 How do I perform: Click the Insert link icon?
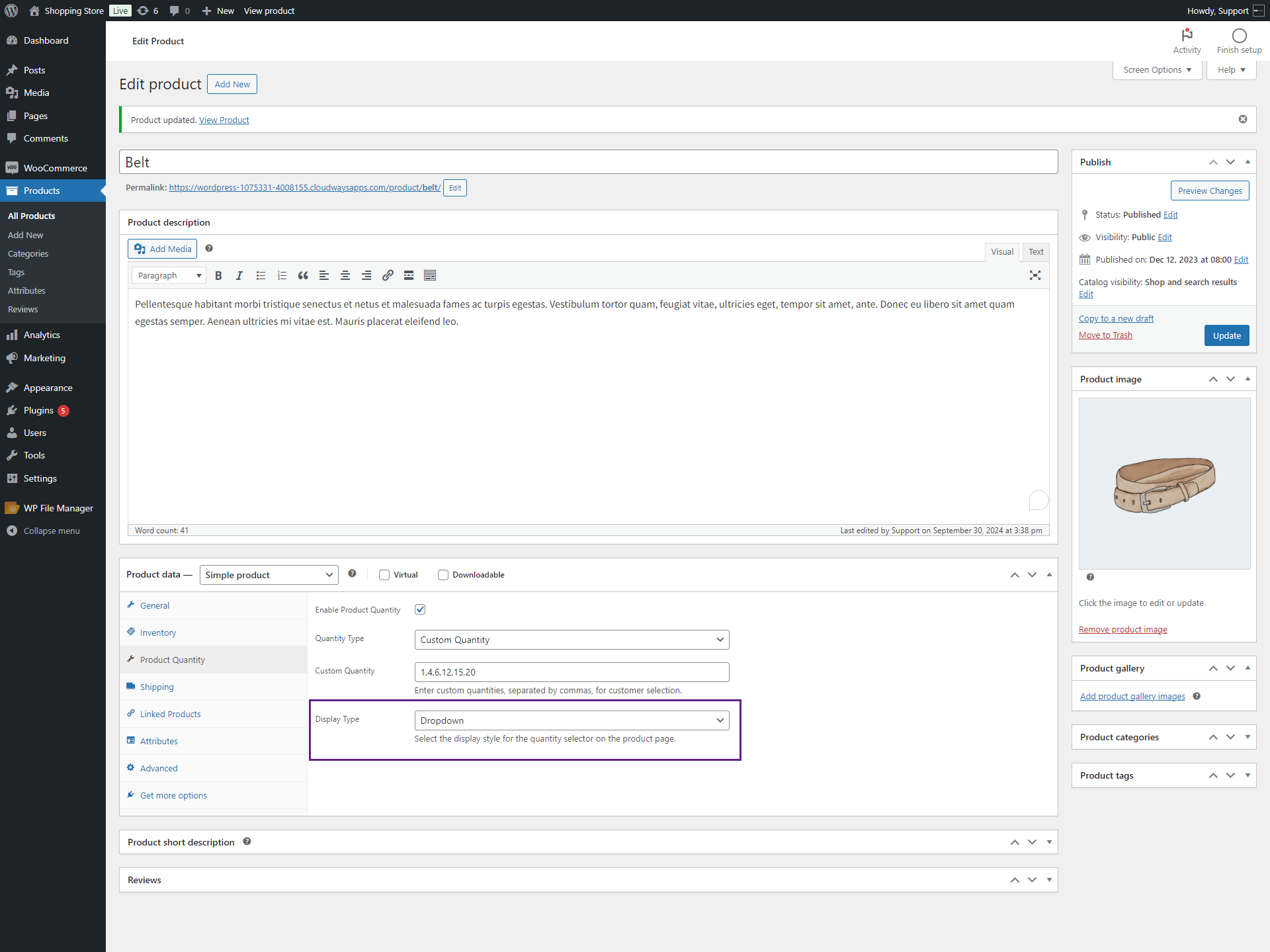click(x=388, y=276)
